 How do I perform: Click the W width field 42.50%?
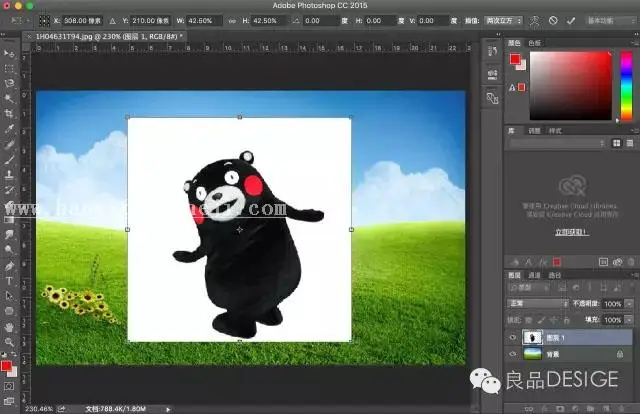204,20
